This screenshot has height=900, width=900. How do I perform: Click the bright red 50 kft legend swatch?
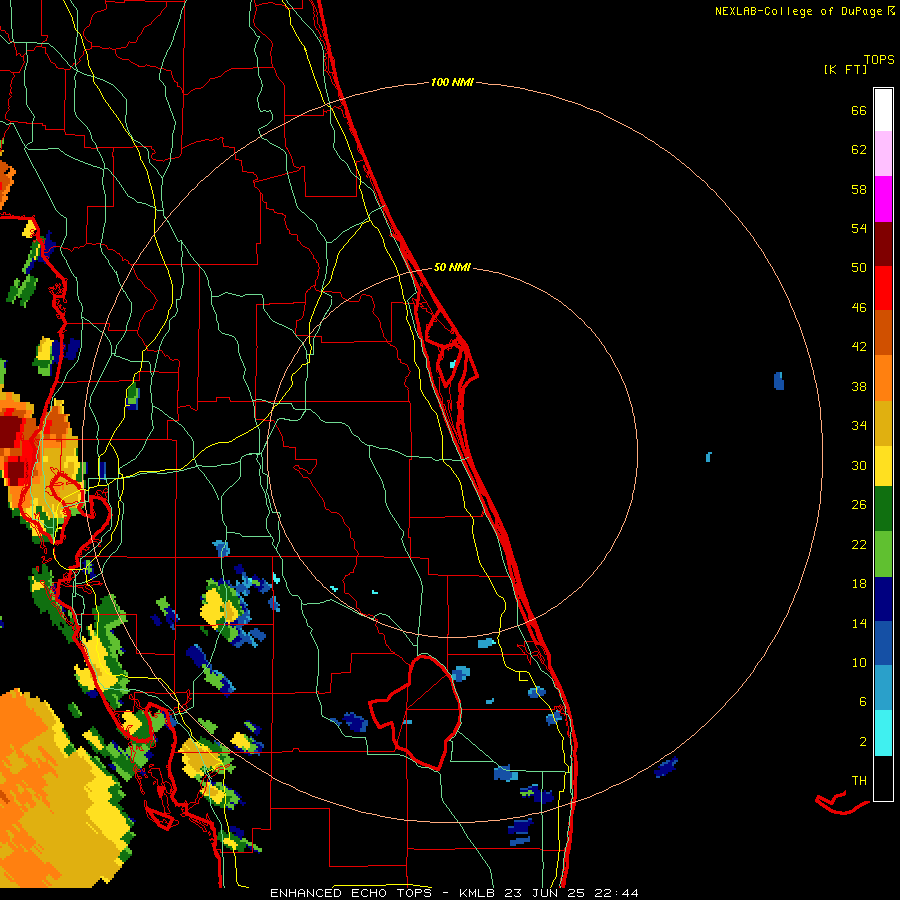883,288
